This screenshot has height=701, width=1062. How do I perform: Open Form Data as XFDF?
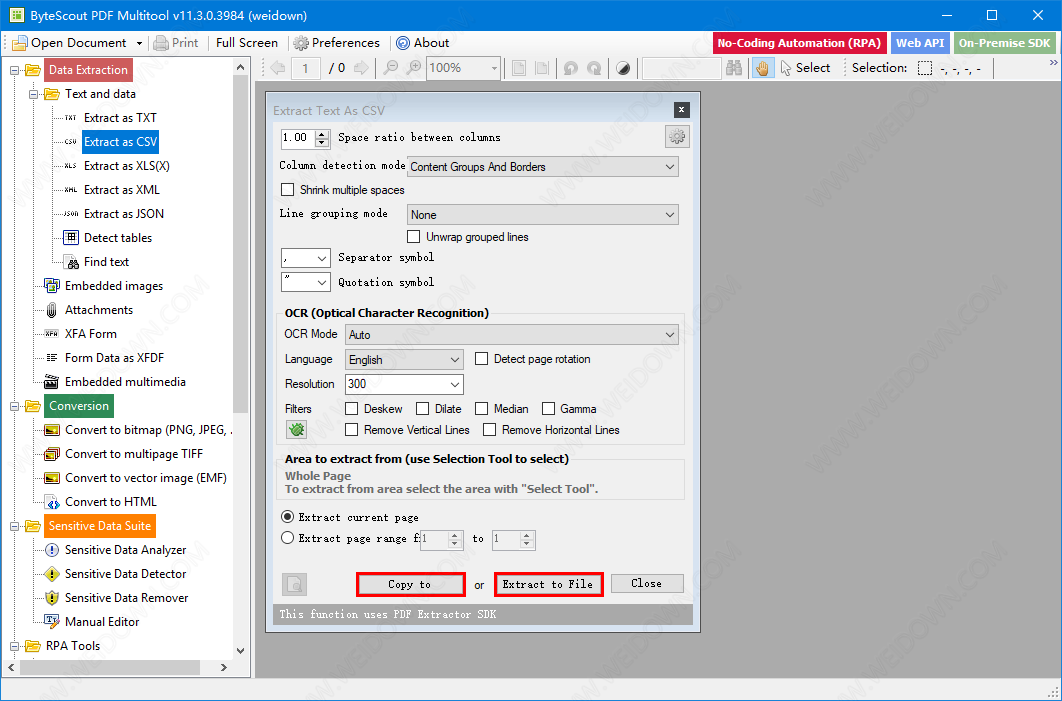pos(114,358)
